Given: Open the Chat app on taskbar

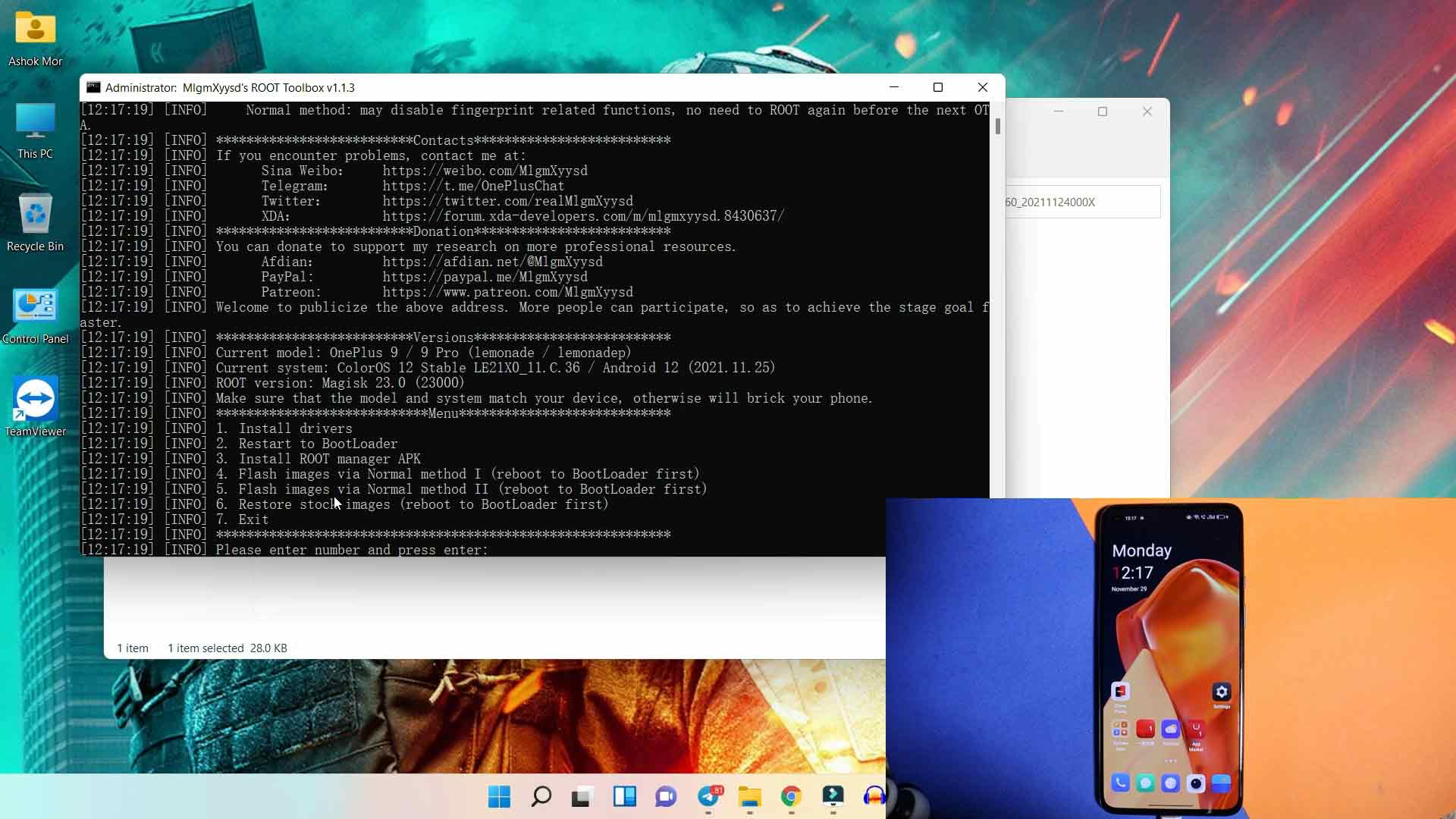Looking at the screenshot, I should tap(666, 796).
